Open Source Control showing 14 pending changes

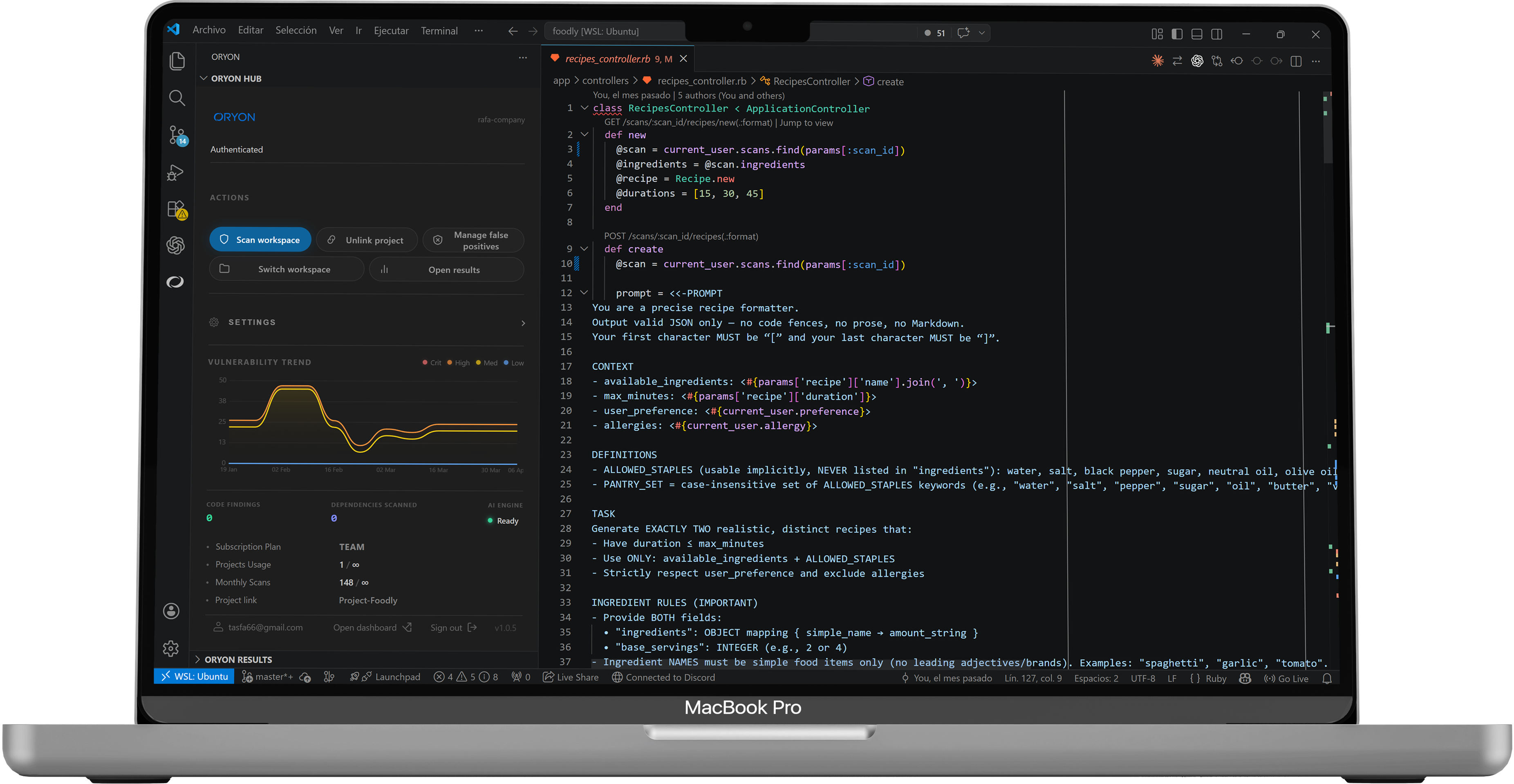[x=177, y=135]
